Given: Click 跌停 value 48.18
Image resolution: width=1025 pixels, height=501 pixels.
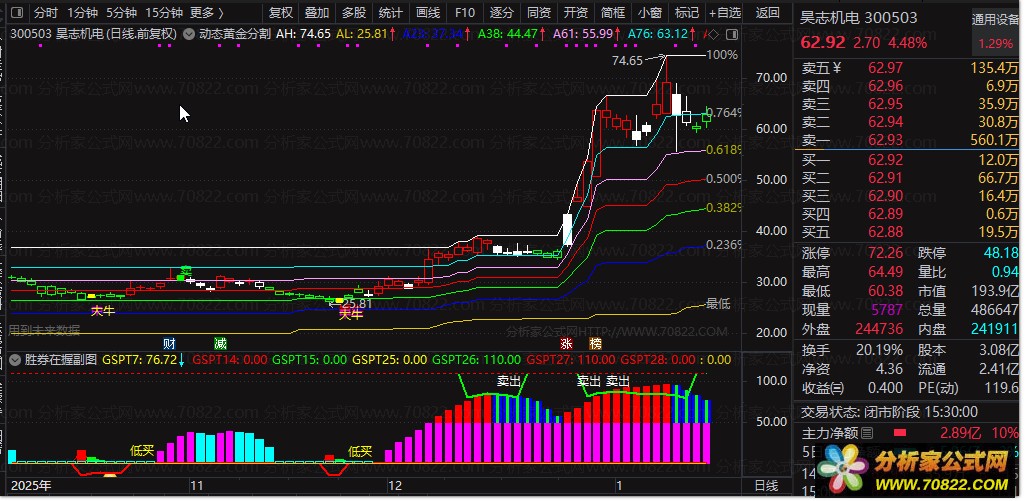Looking at the screenshot, I should pos(1001,253).
